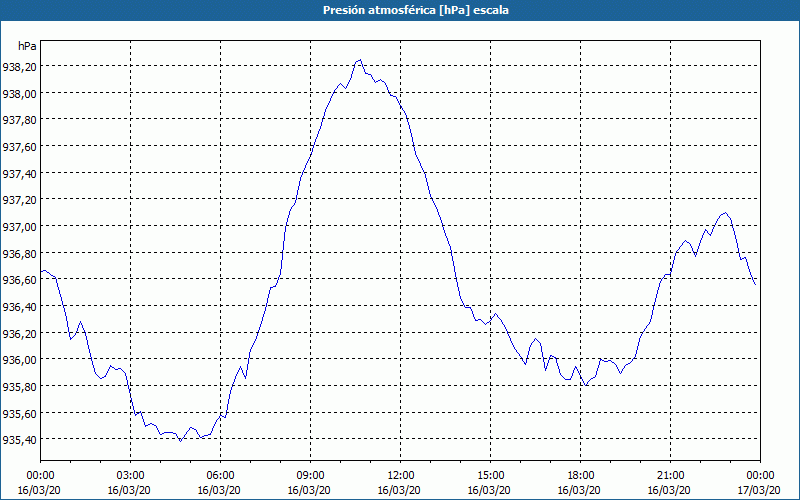Pick the 935,40 axis value

pyautogui.click(x=19, y=440)
